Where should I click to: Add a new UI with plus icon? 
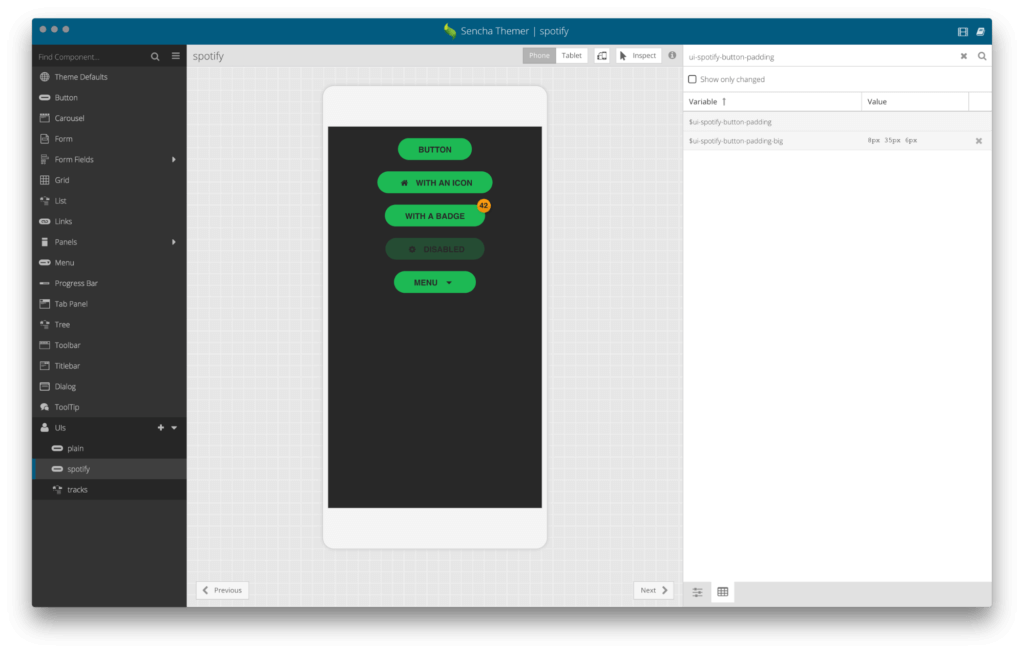click(161, 428)
